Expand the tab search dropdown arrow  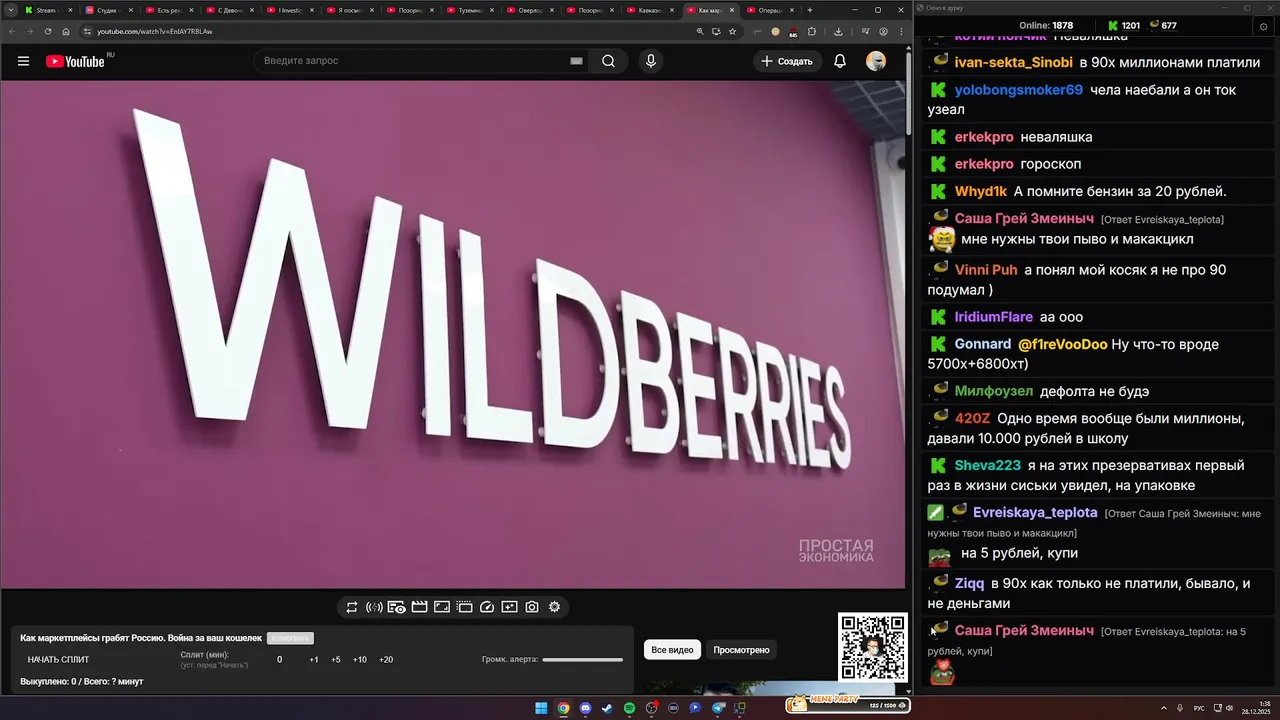point(11,10)
